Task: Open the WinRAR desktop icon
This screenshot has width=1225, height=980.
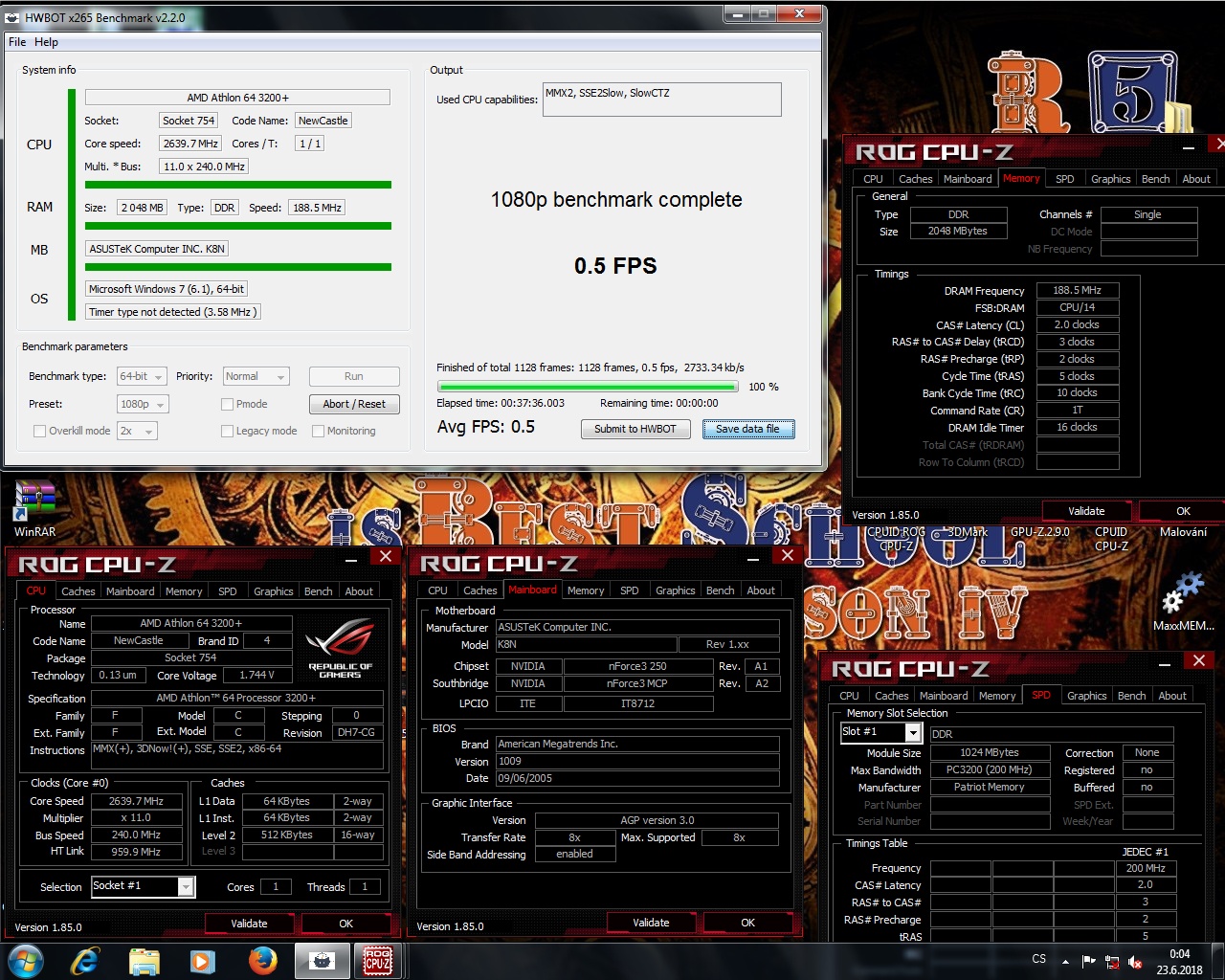Action: coord(35,507)
